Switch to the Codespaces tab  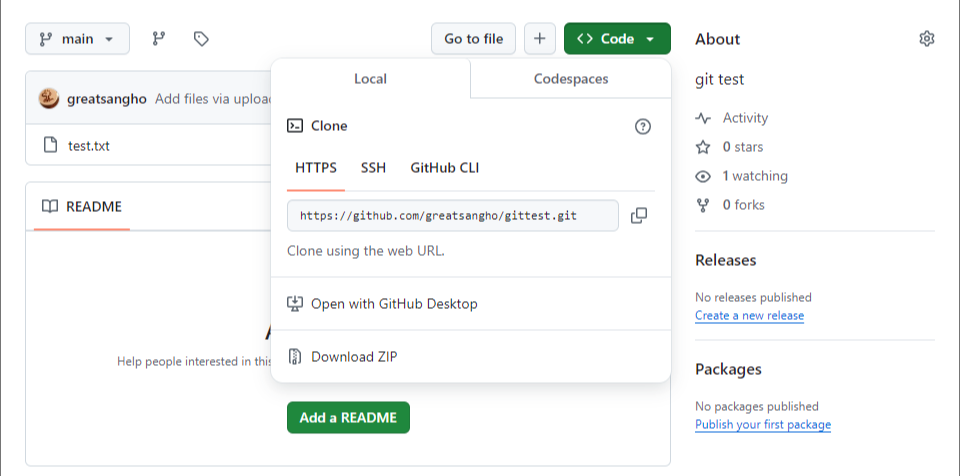coord(571,78)
